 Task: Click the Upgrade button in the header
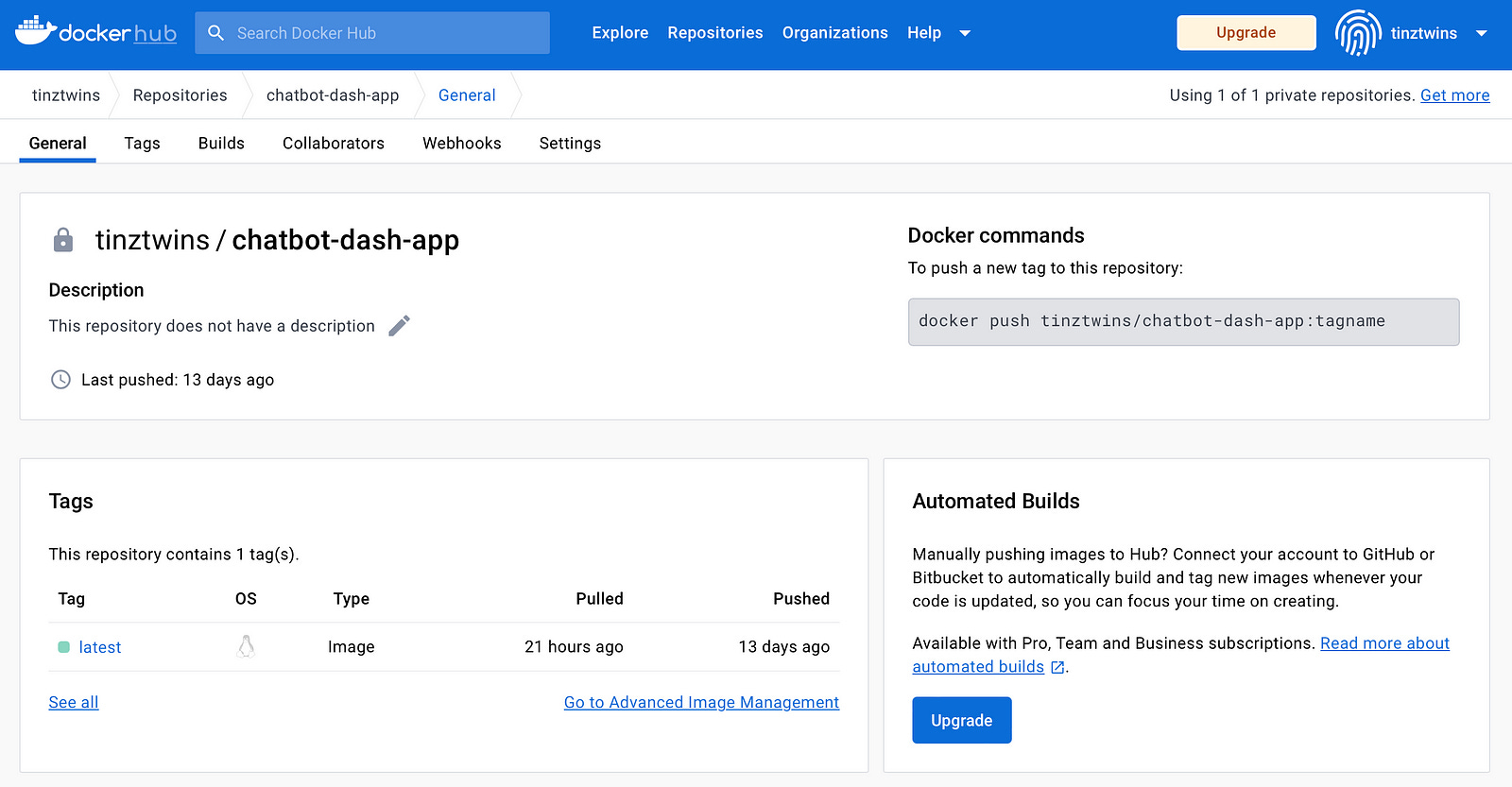point(1246,33)
